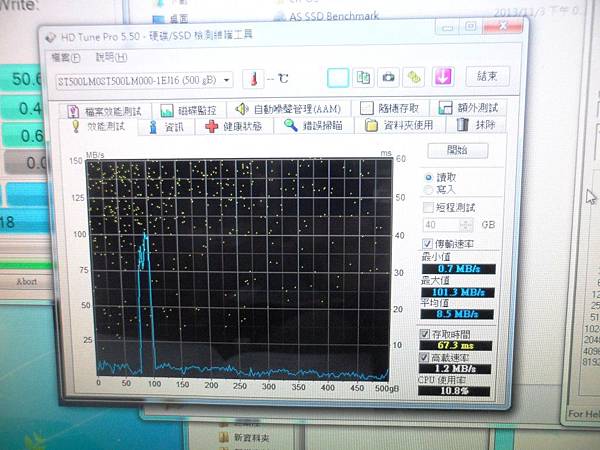600x450 pixels.
Task: Click the CPU usage value 10.8%
Action: (x=454, y=391)
